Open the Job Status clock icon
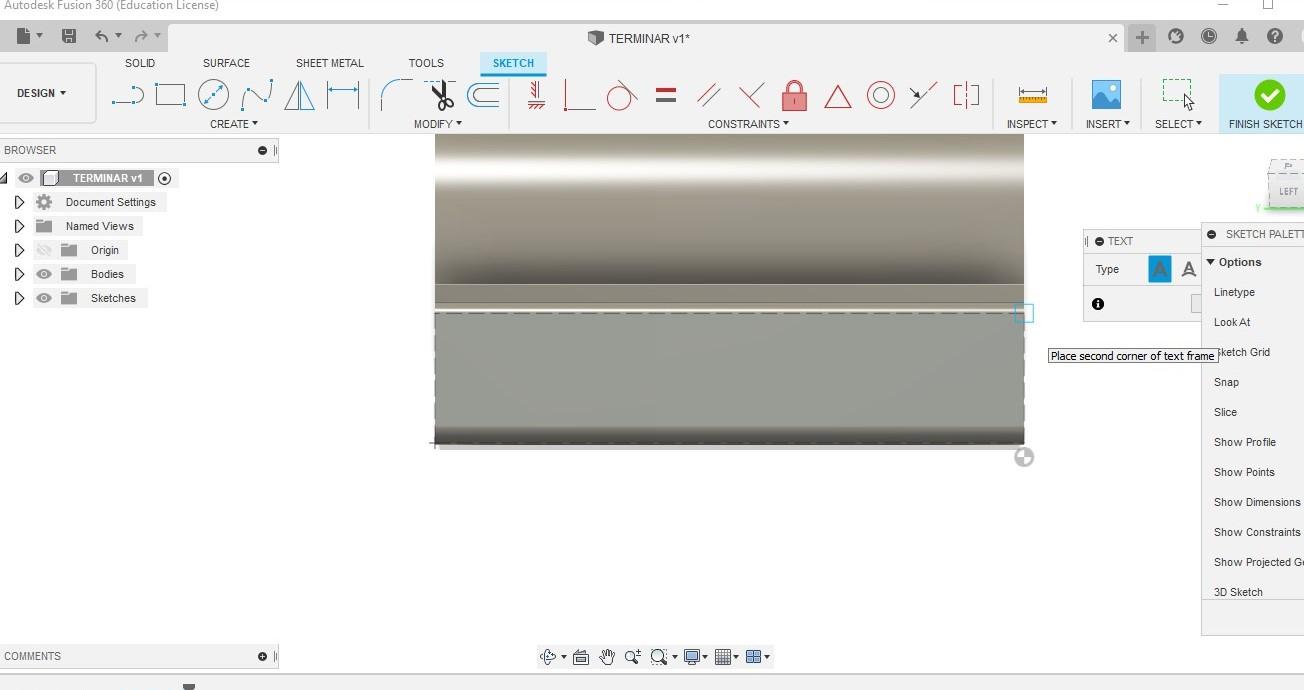 coord(1208,37)
